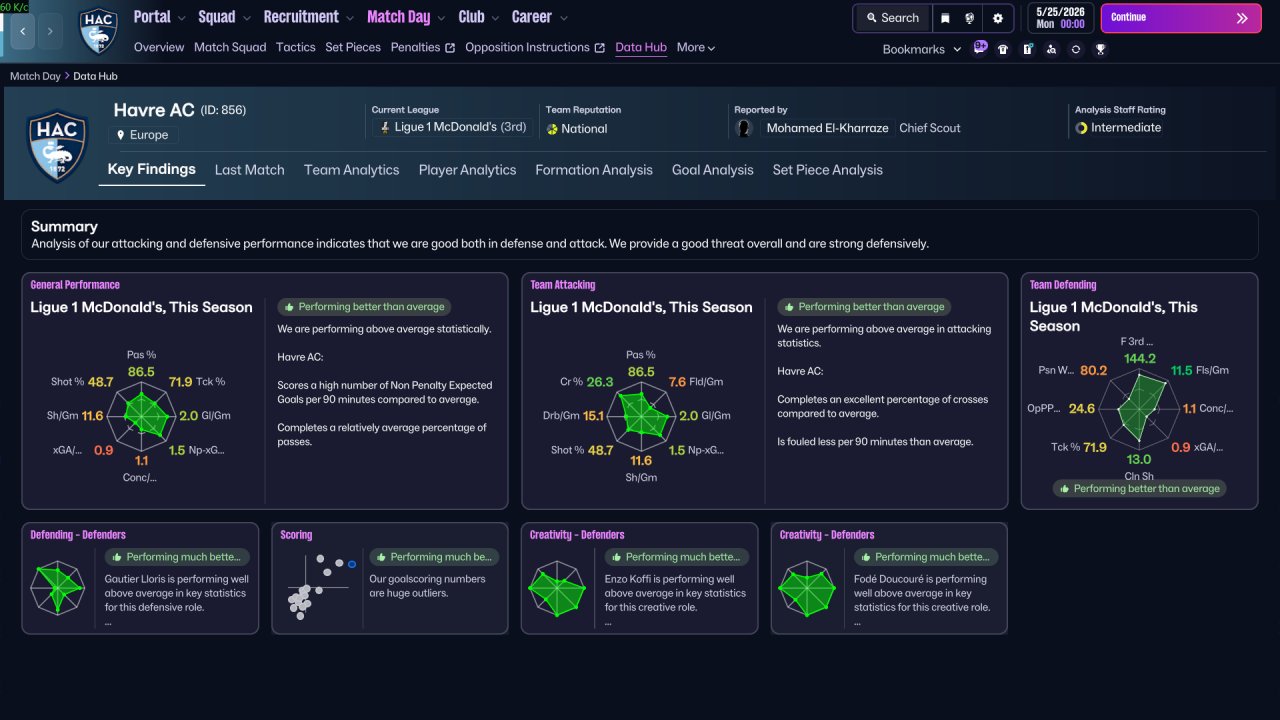Click the Enzo Koffi radar chart thumbnail

coord(557,589)
